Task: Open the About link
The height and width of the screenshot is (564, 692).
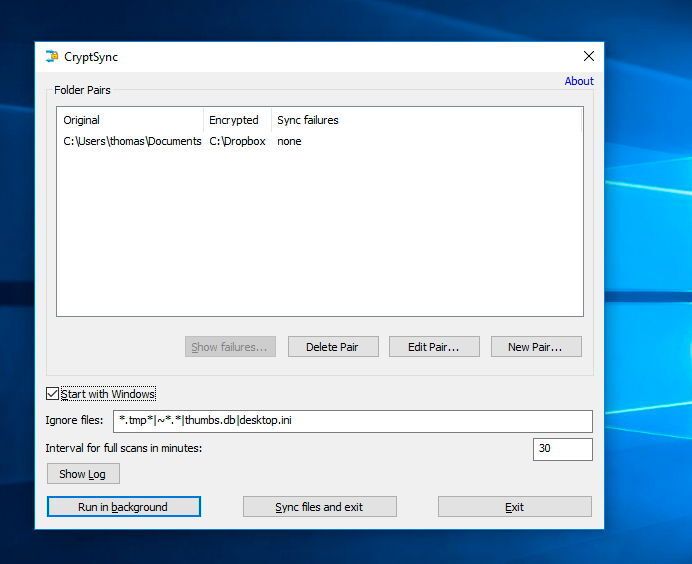Action: 578,81
